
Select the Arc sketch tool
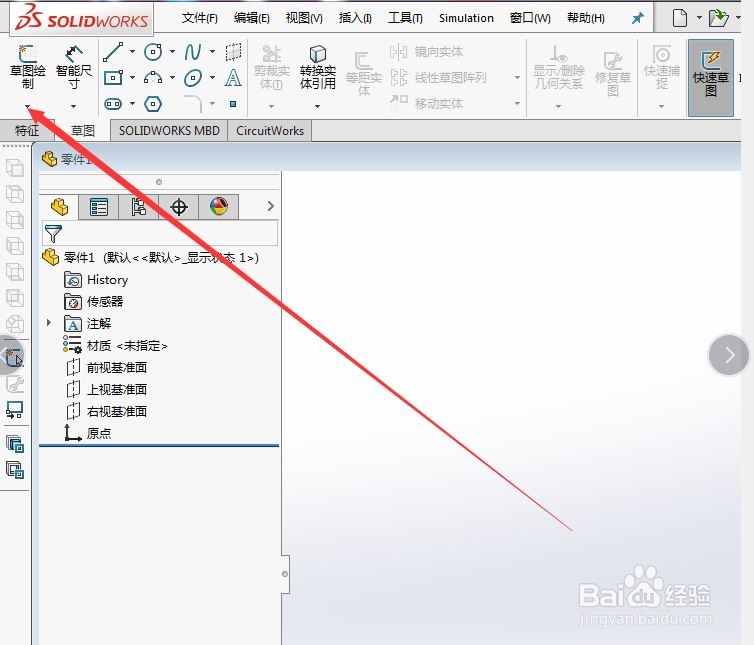pos(153,77)
